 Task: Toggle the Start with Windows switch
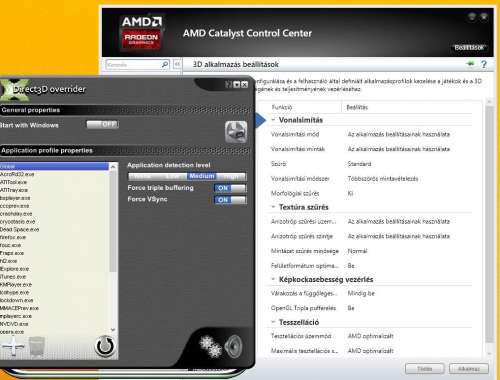pyautogui.click(x=102, y=124)
